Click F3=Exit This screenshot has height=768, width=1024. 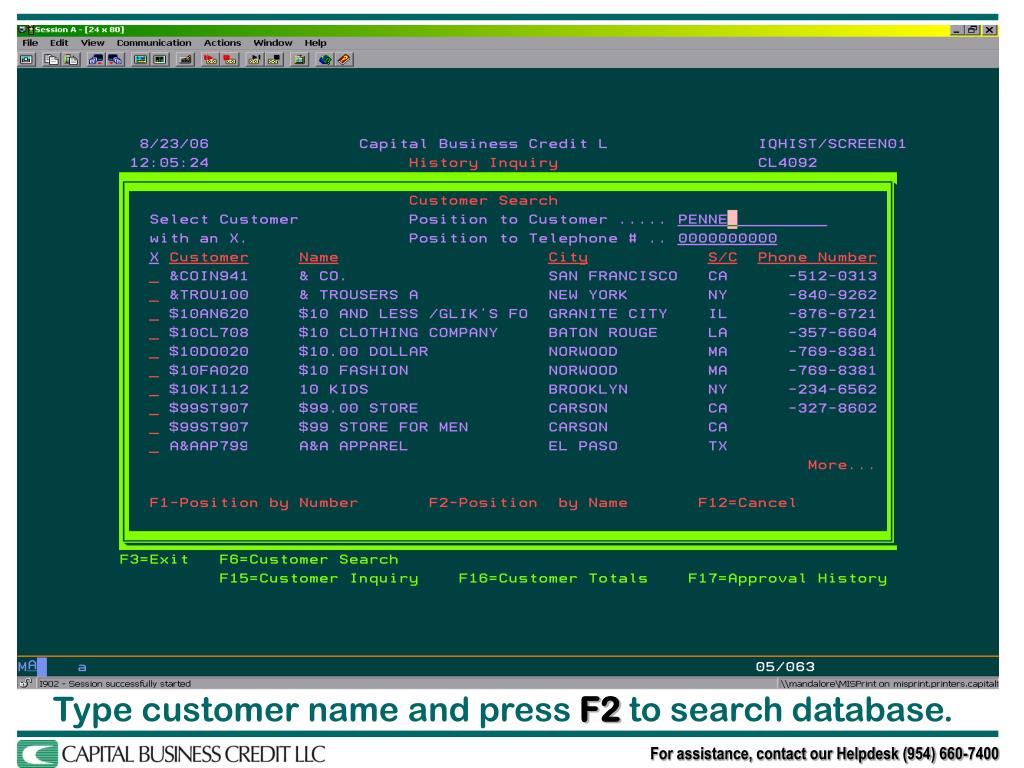pyautogui.click(x=154, y=560)
